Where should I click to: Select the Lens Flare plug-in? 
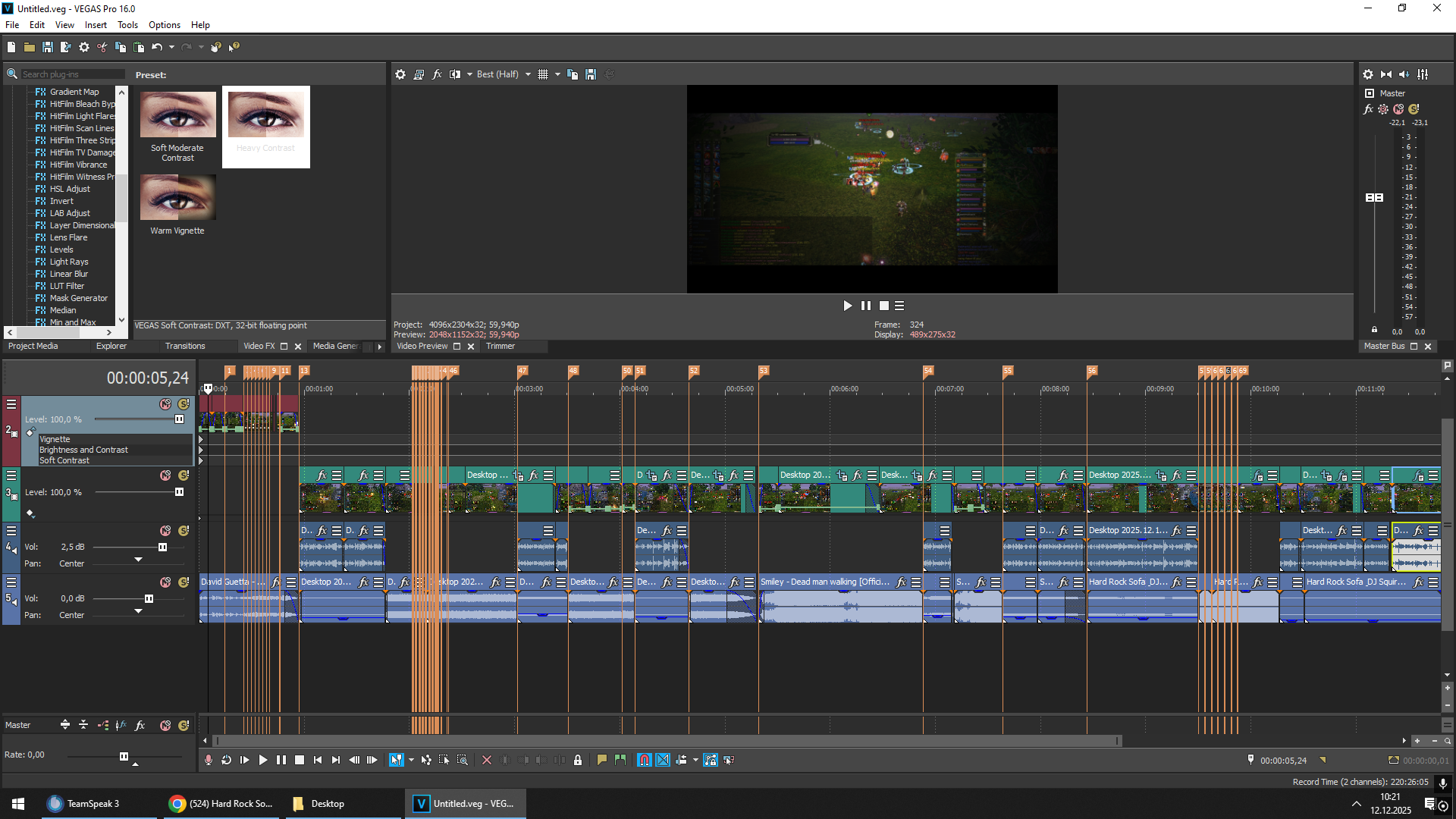[68, 237]
